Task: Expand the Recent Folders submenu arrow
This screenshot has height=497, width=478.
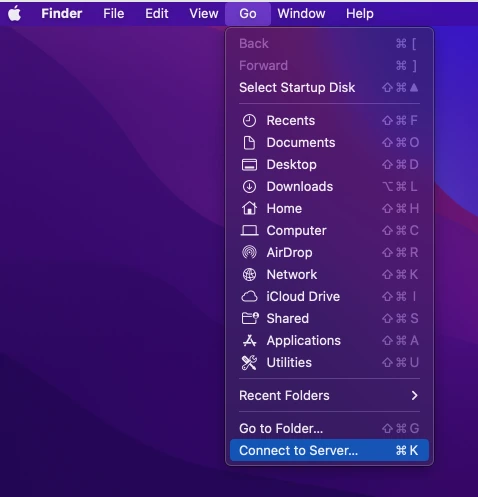Action: pyautogui.click(x=414, y=396)
